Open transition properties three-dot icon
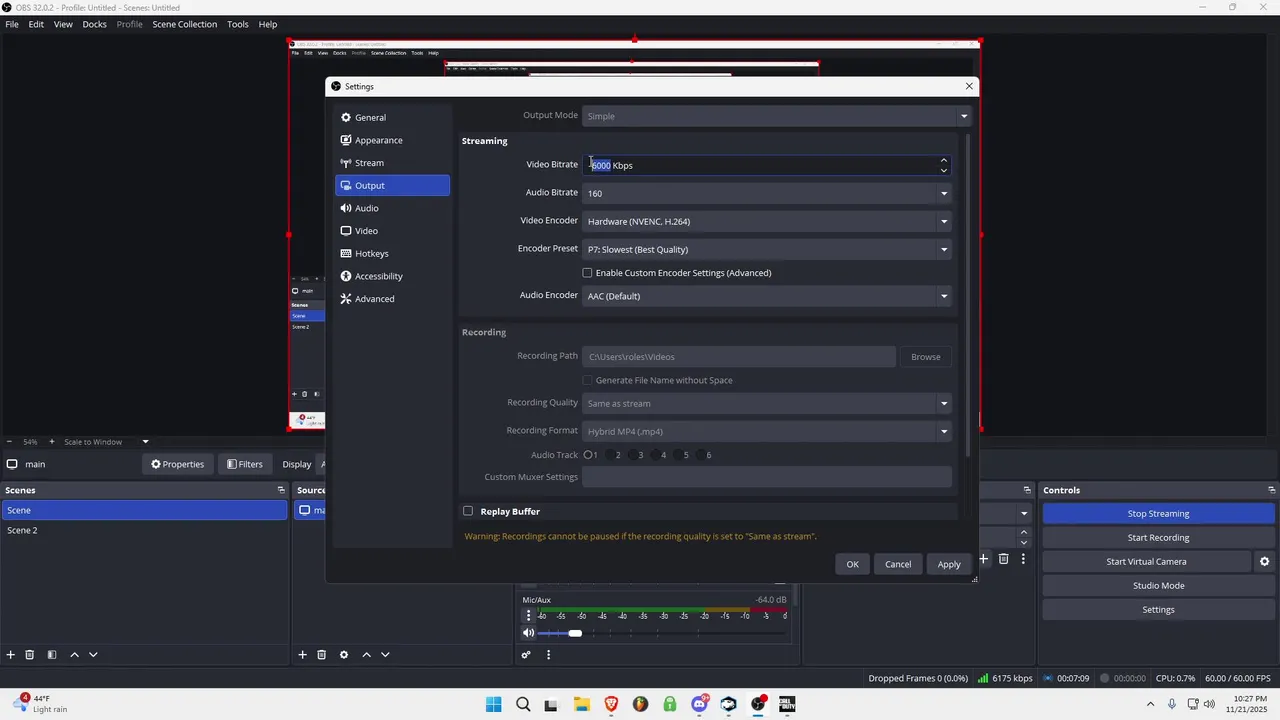 coord(1023,559)
